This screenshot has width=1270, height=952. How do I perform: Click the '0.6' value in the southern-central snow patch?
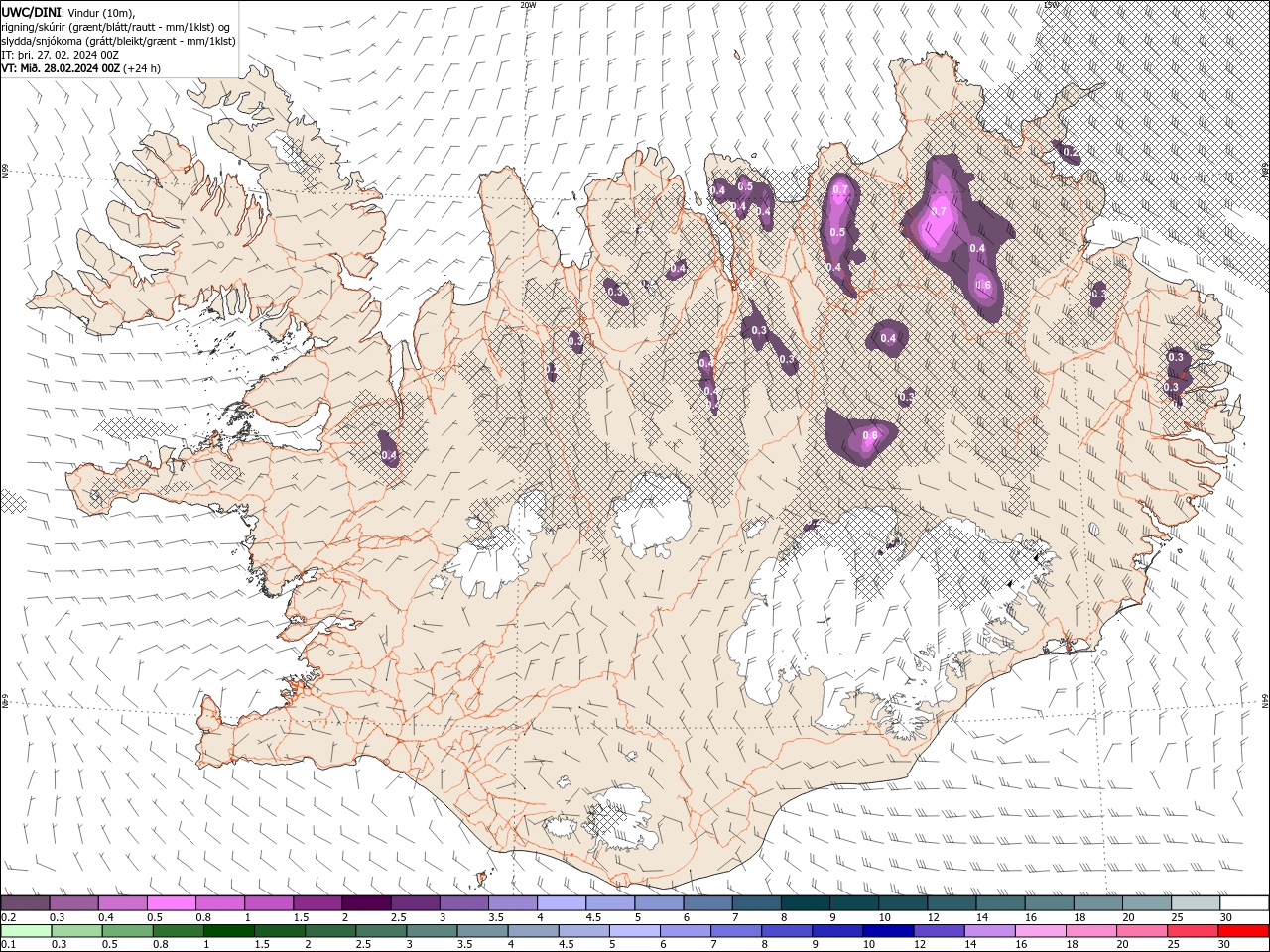coord(871,435)
